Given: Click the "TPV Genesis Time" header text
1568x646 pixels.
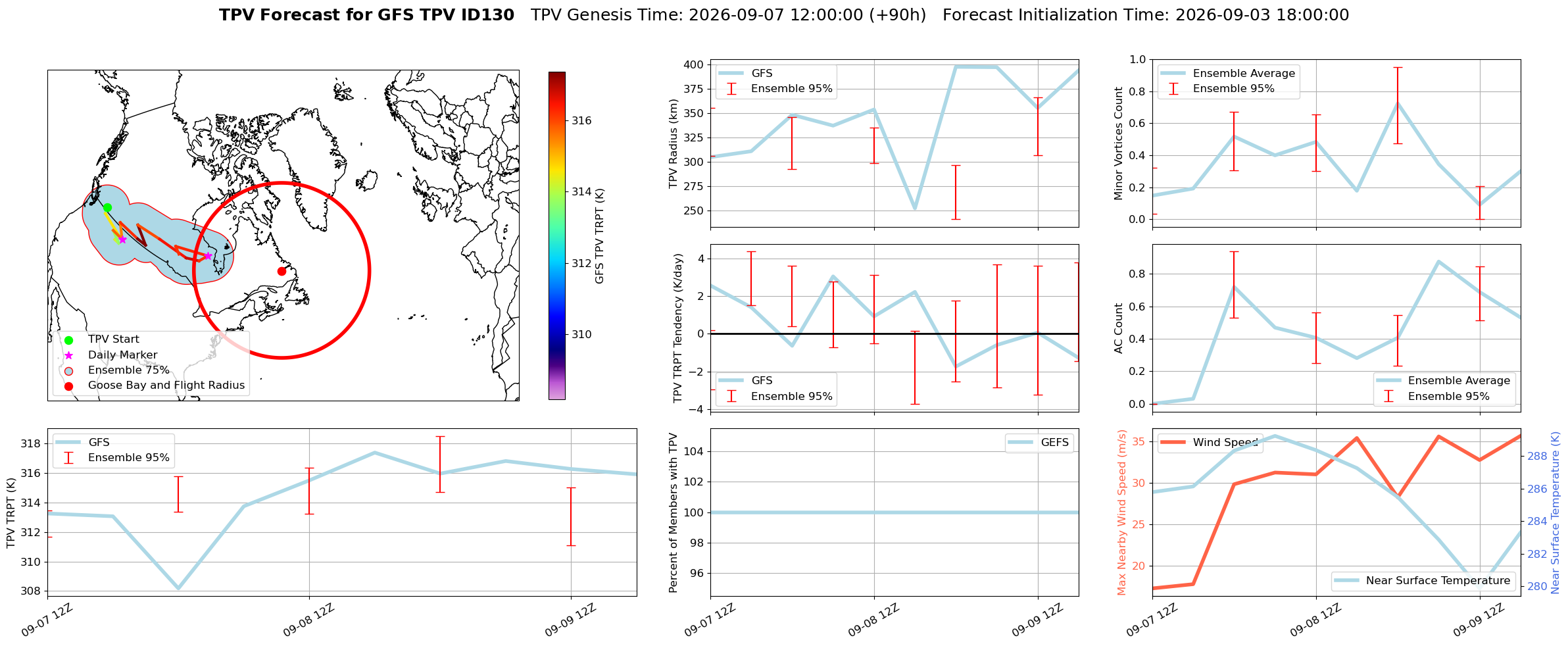Looking at the screenshot, I should 728,15.
